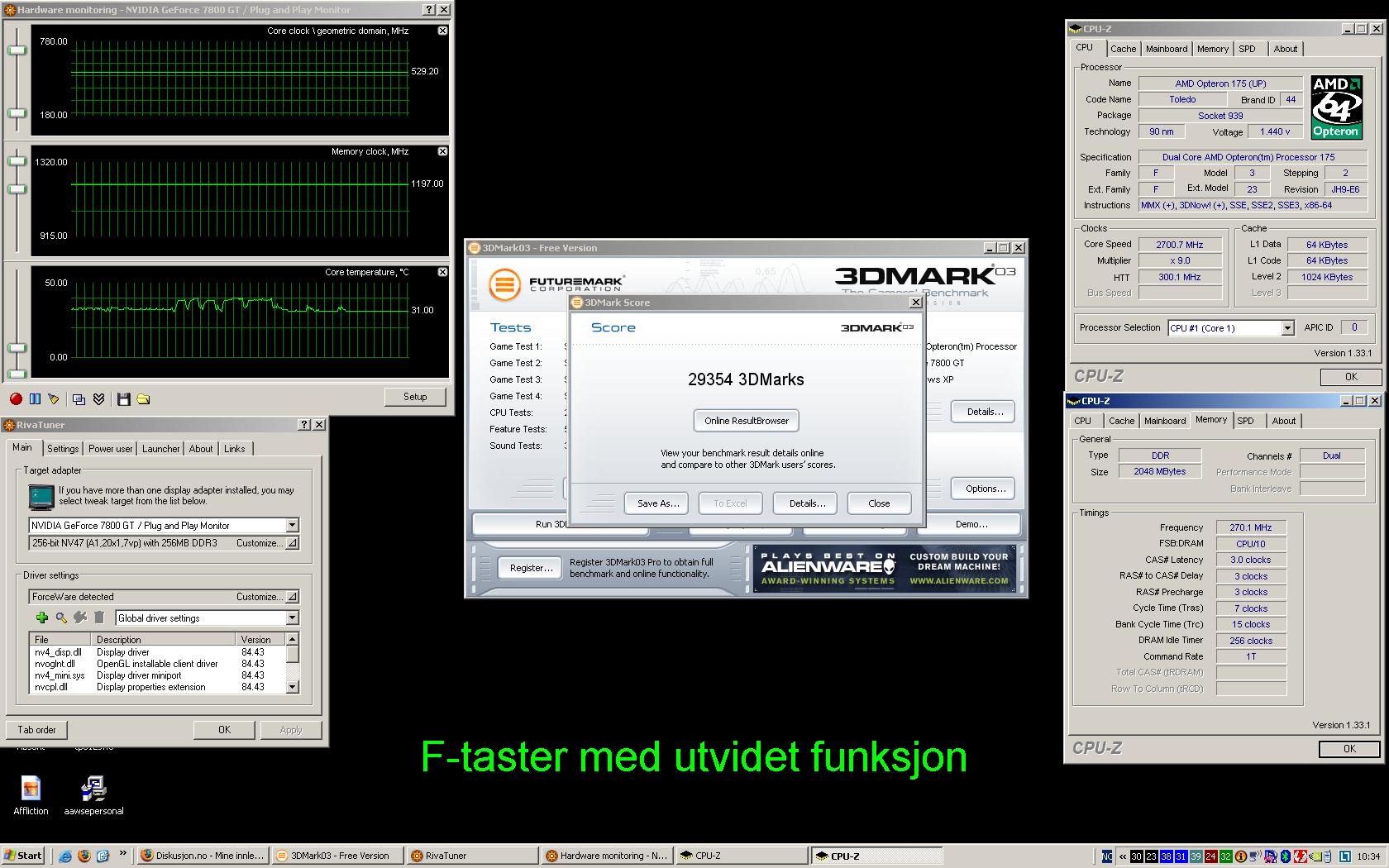Image resolution: width=1389 pixels, height=868 pixels.
Task: Open Customize arrow beside ForceWare detected
Action: click(x=293, y=597)
